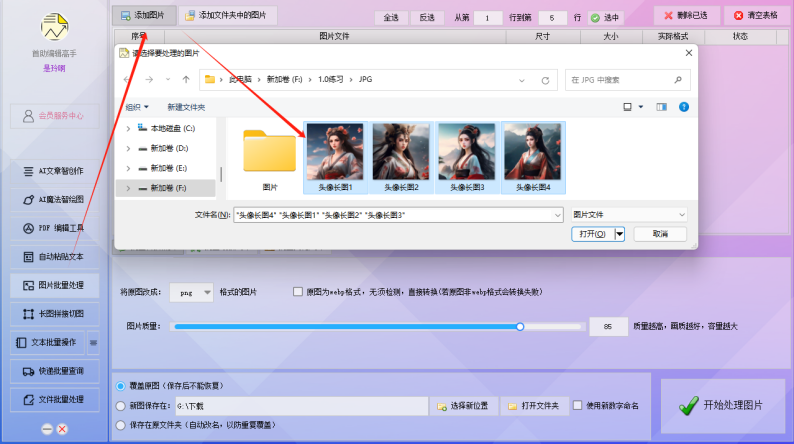The width and height of the screenshot is (794, 444).
Task: Select thumbnail 头像长图3
Action: (467, 157)
